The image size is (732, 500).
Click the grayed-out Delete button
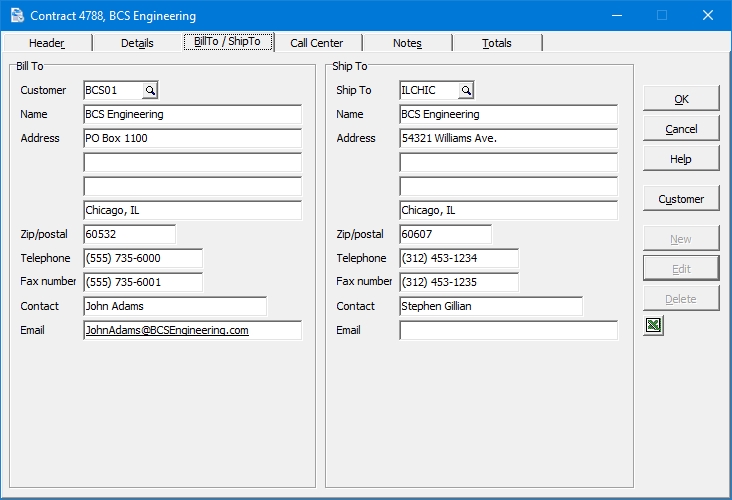[x=681, y=299]
